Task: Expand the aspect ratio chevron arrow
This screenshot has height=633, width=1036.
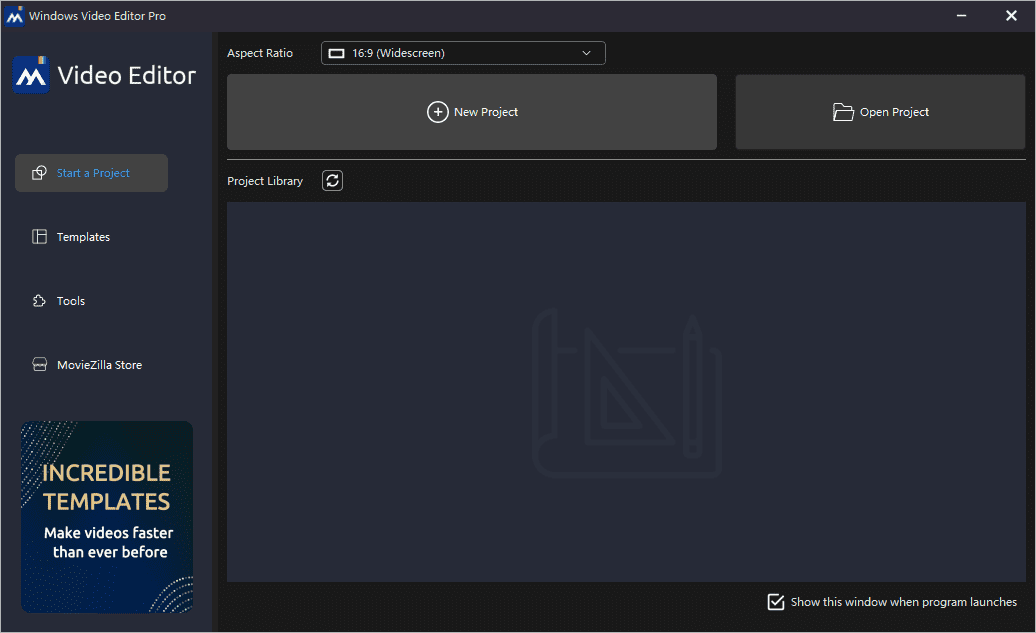Action: (586, 53)
